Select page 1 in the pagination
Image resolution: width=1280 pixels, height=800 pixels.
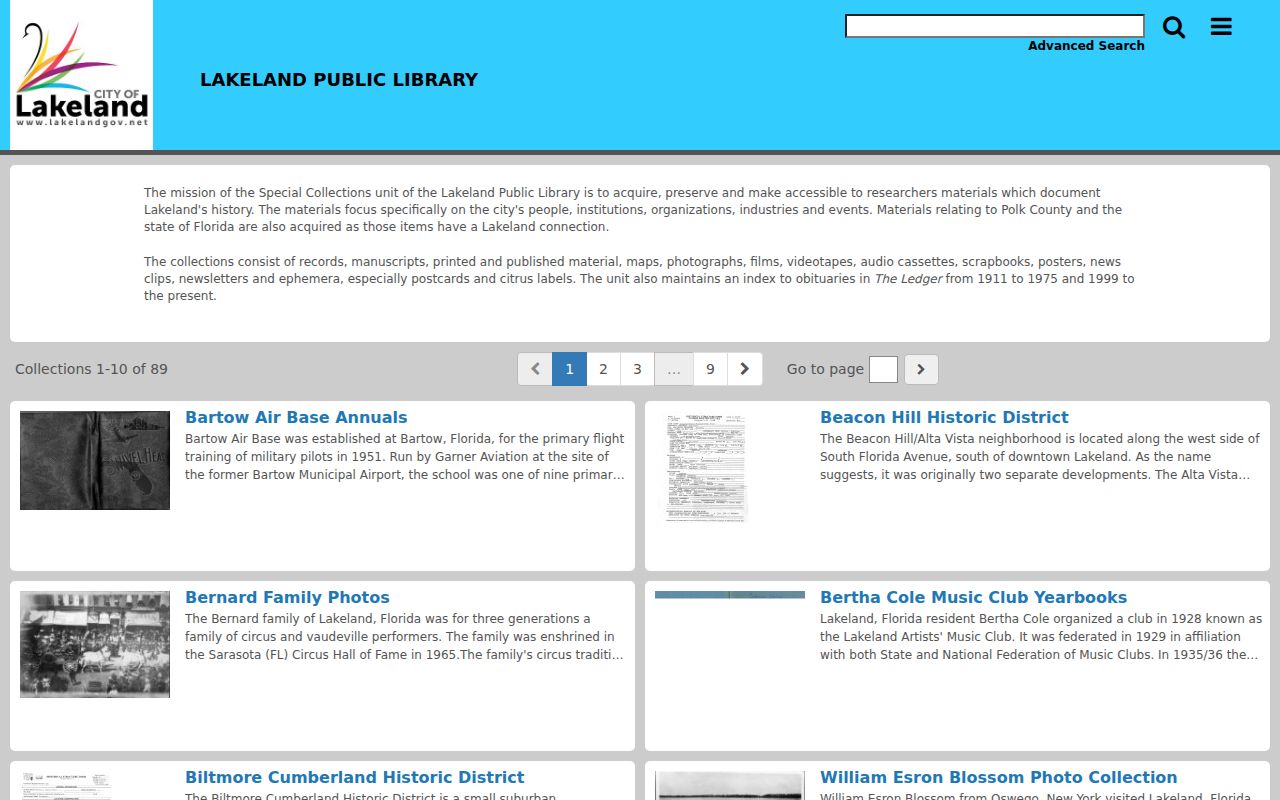[569, 369]
